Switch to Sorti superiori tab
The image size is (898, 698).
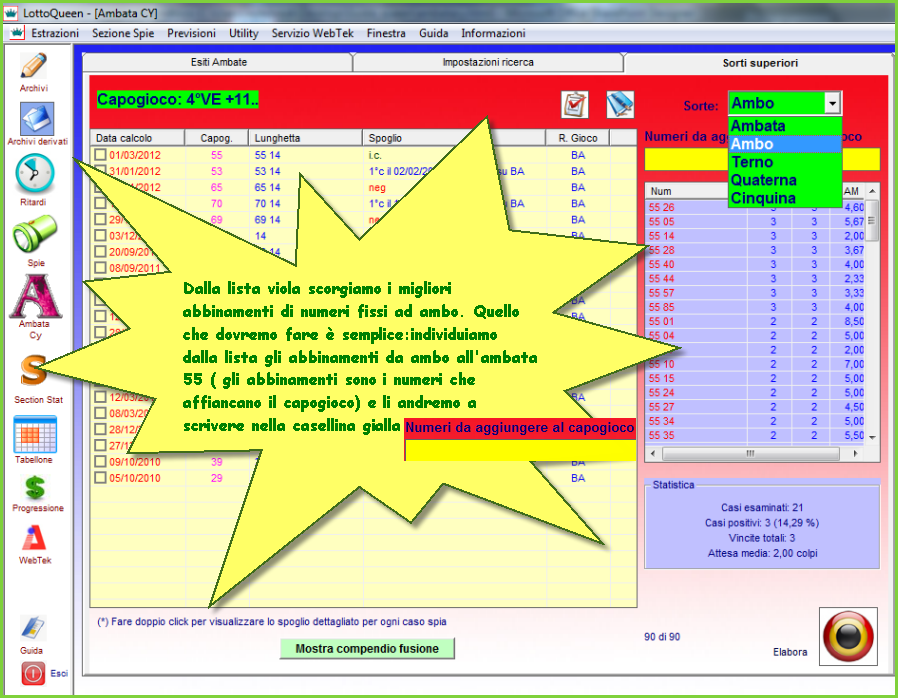760,63
